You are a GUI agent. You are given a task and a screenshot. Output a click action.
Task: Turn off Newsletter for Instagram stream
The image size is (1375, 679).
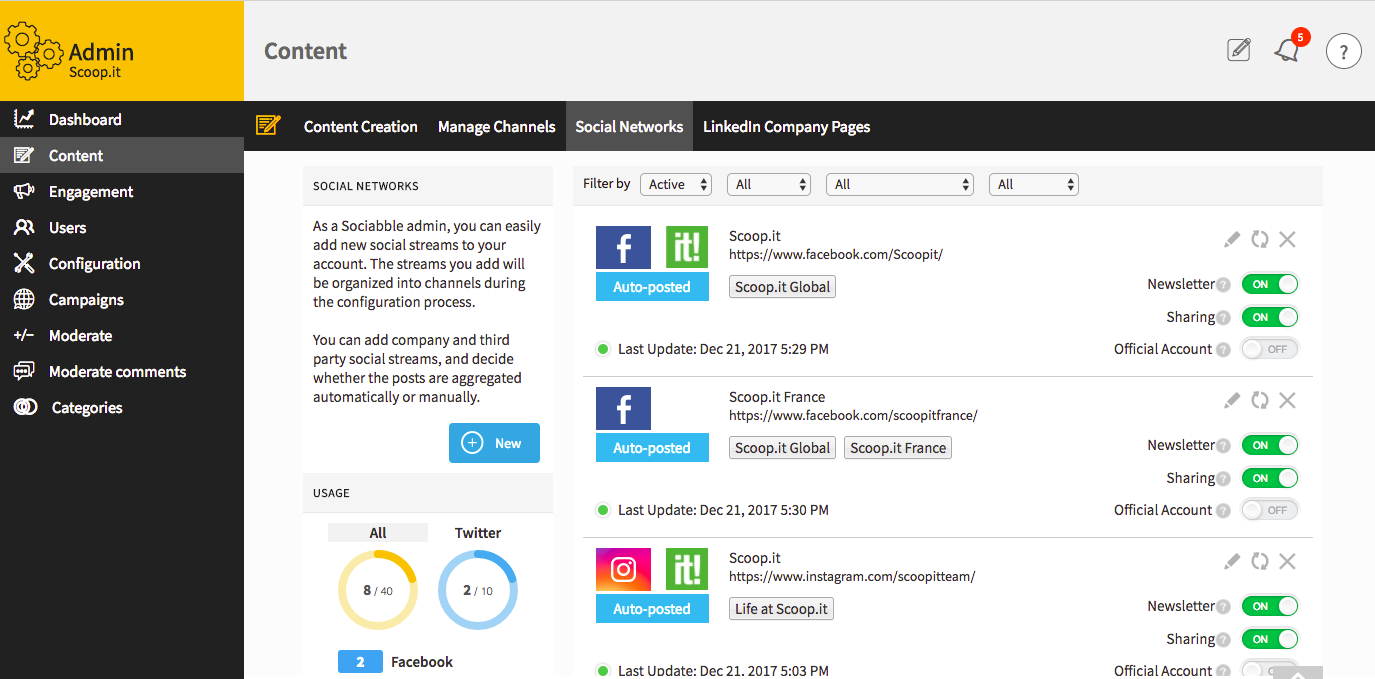pos(1270,606)
